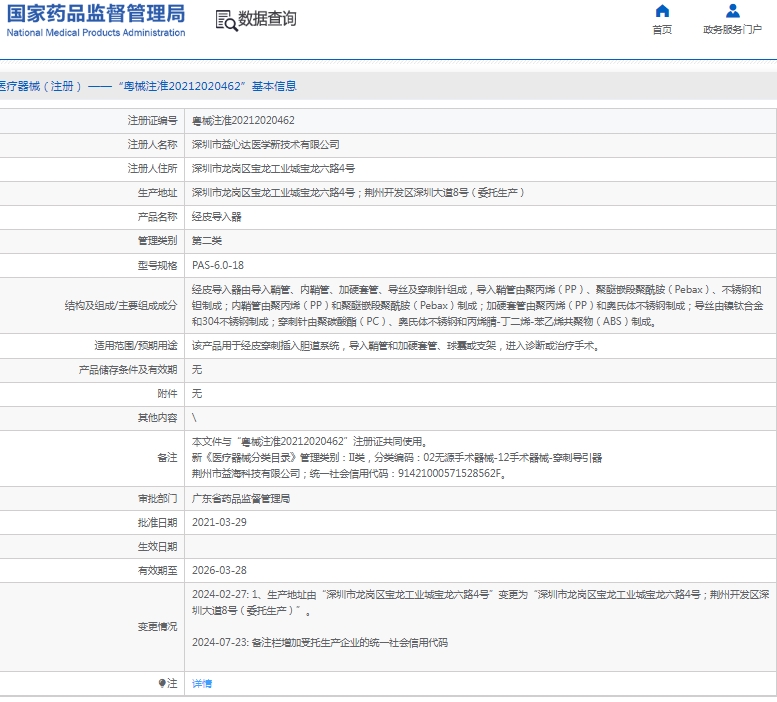Click the 生效日期 row label
Image resolution: width=777 pixels, height=702 pixels.
[x=157, y=547]
